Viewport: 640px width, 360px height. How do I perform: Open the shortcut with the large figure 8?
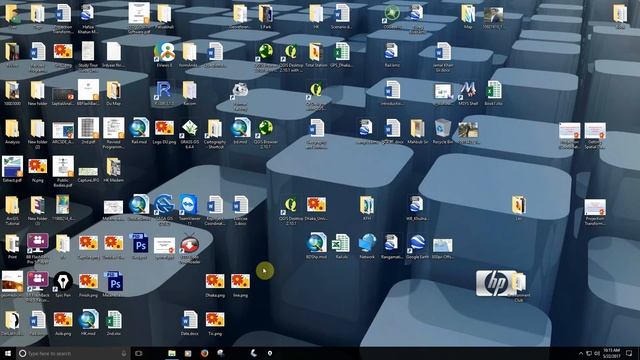click(164, 52)
